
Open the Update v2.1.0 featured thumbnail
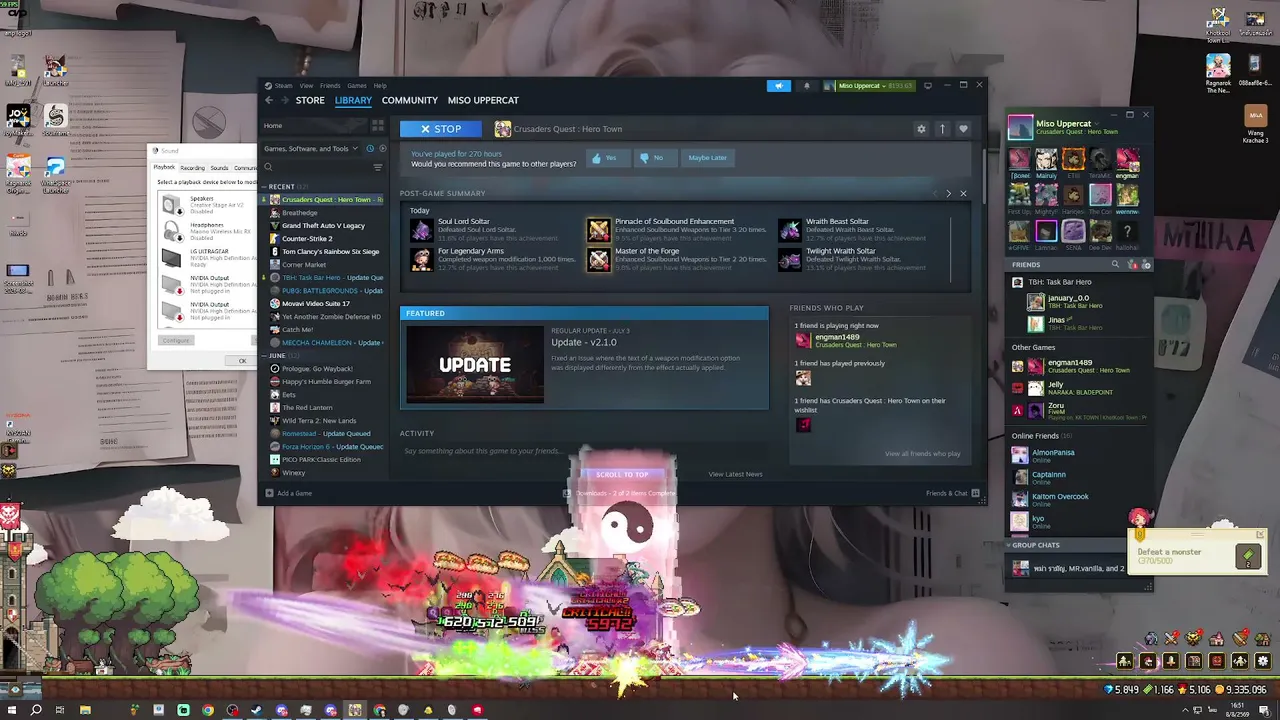tap(474, 365)
